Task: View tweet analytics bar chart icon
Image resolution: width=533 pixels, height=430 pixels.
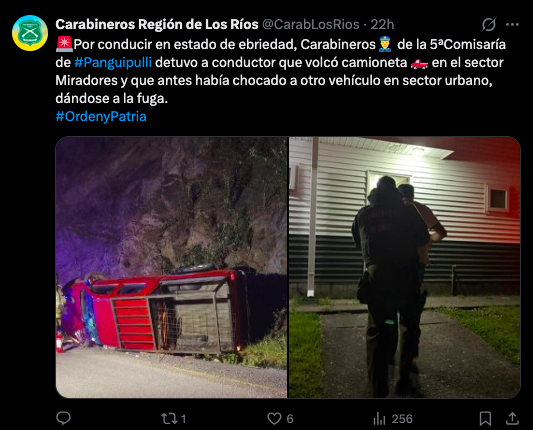Action: (379, 418)
